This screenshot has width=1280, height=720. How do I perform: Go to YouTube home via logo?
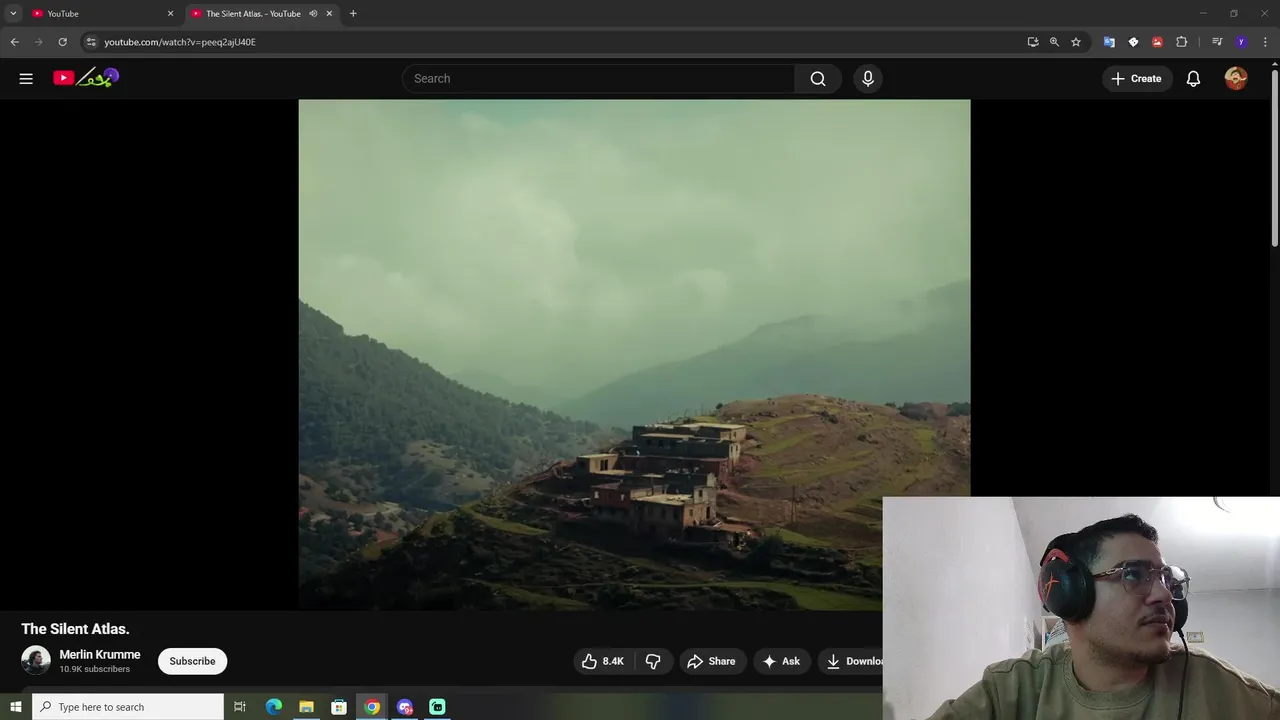[x=86, y=78]
